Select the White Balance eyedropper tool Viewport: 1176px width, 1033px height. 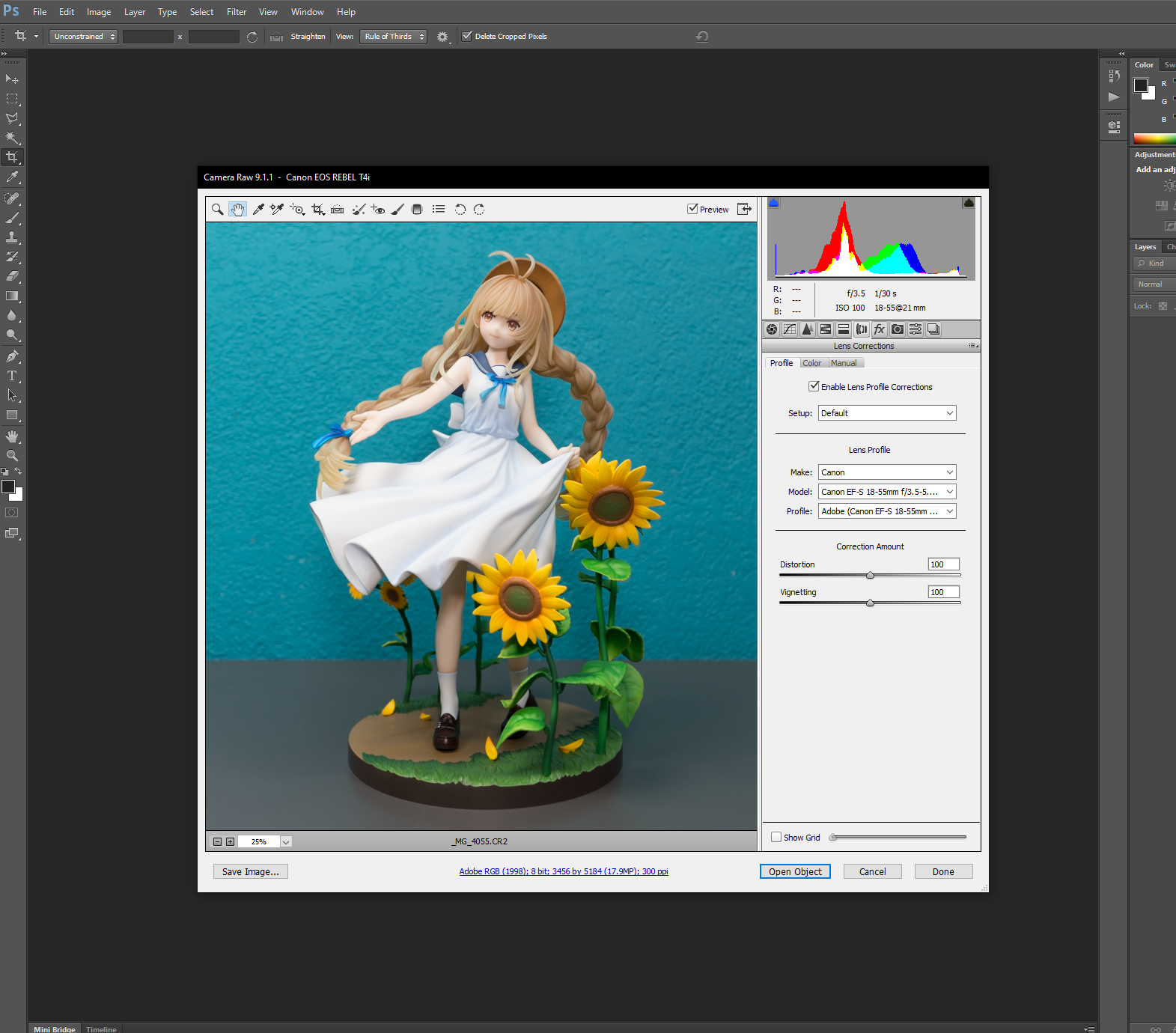(x=258, y=210)
